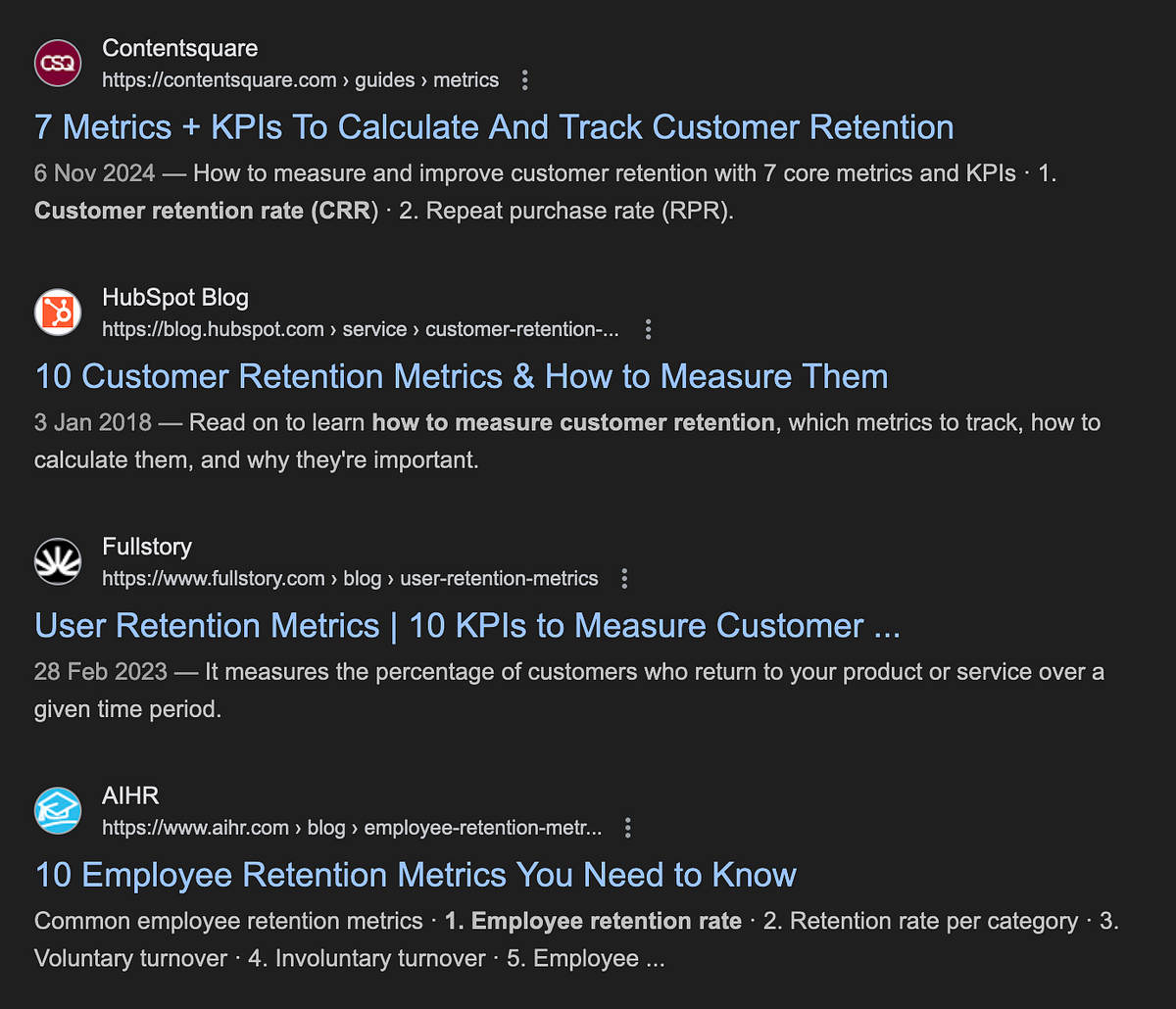Open the three-dot menu on the Fullstory result
Viewport: 1176px width, 1009px height.
624,578
